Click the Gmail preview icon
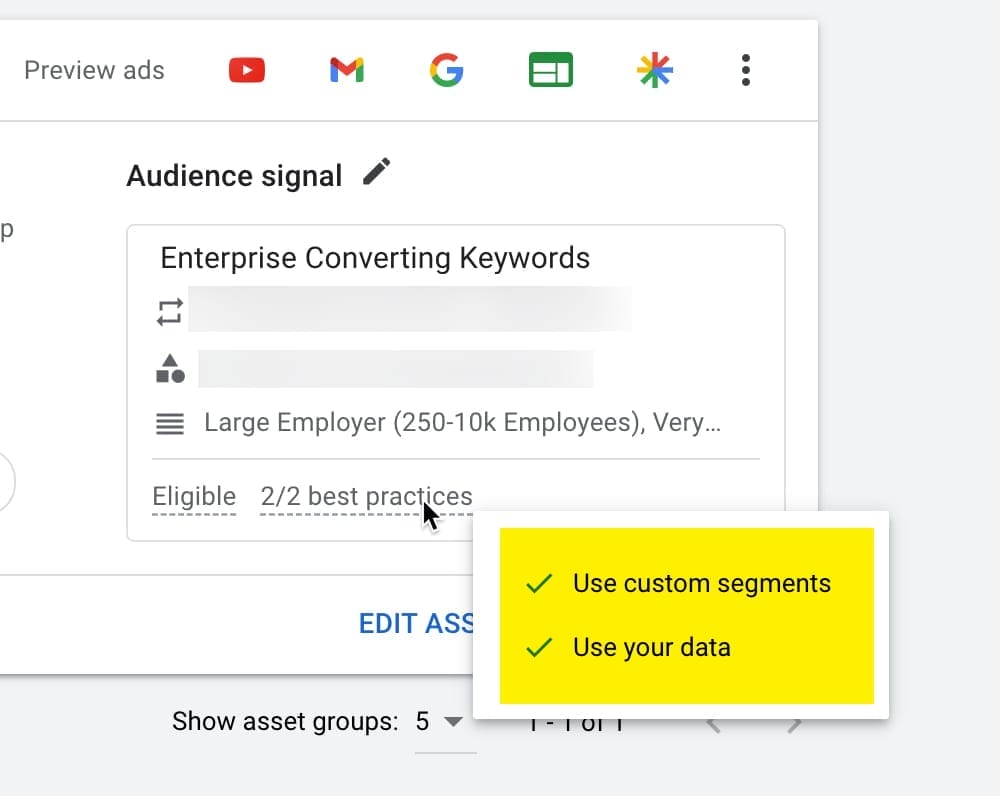 (346, 70)
